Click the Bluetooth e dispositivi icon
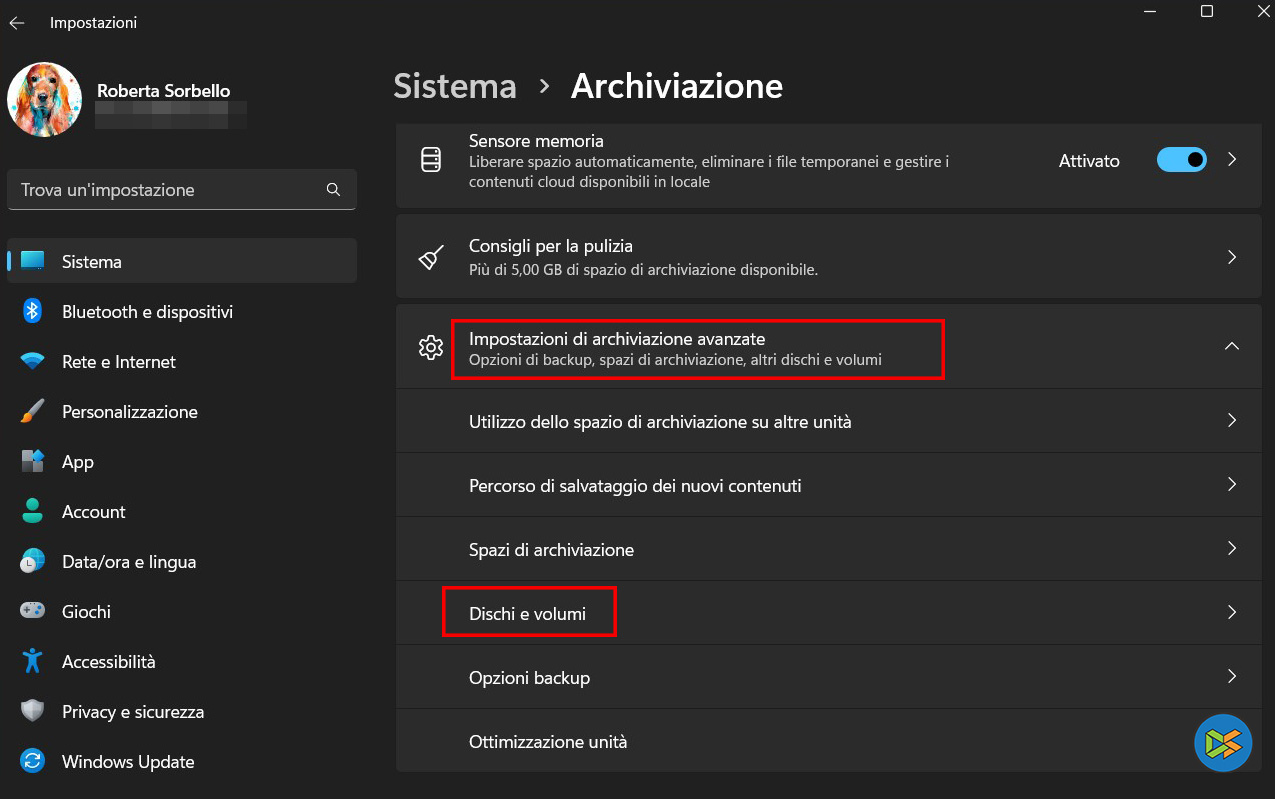This screenshot has width=1275, height=799. pos(32,311)
